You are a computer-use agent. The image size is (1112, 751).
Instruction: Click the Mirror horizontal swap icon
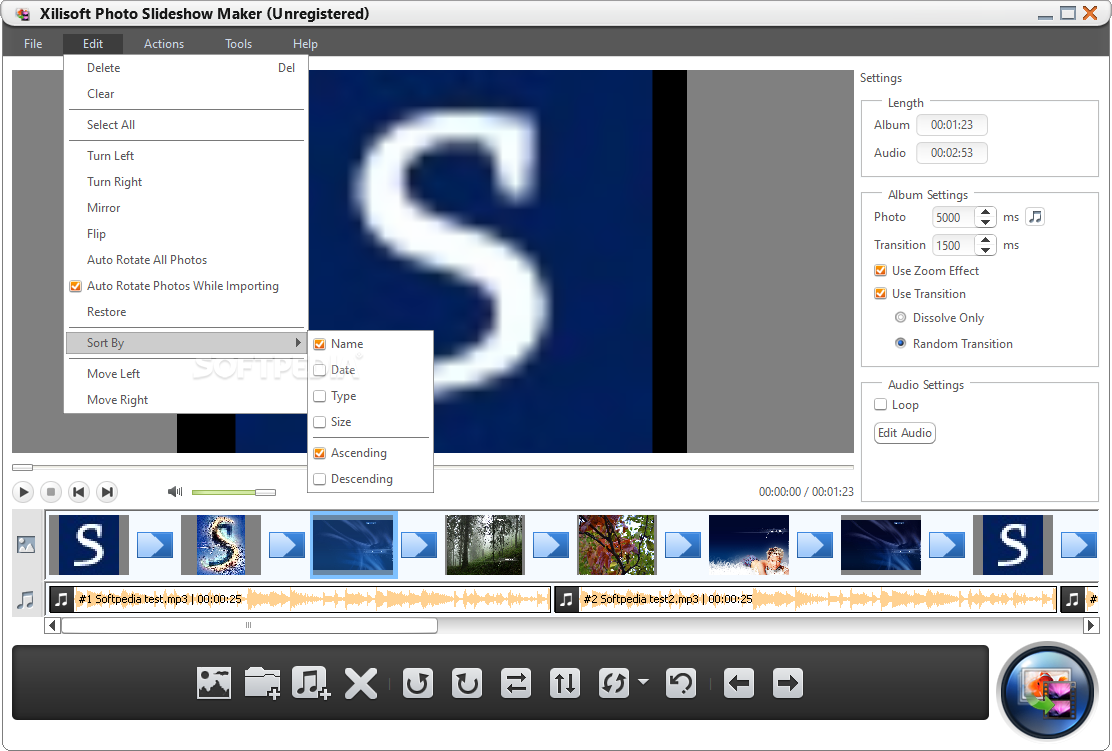coord(516,684)
